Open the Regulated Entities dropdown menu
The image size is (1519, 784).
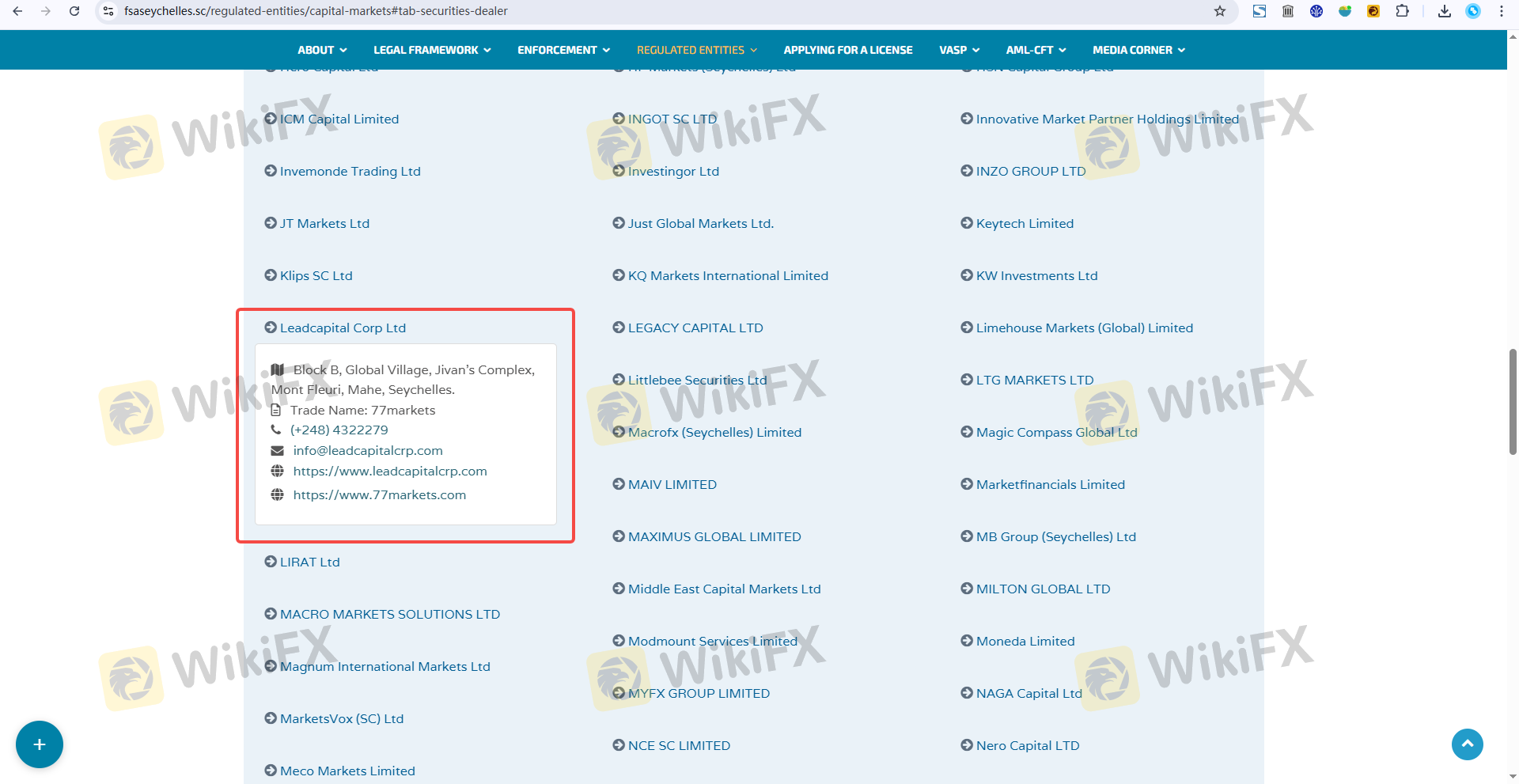(x=696, y=50)
